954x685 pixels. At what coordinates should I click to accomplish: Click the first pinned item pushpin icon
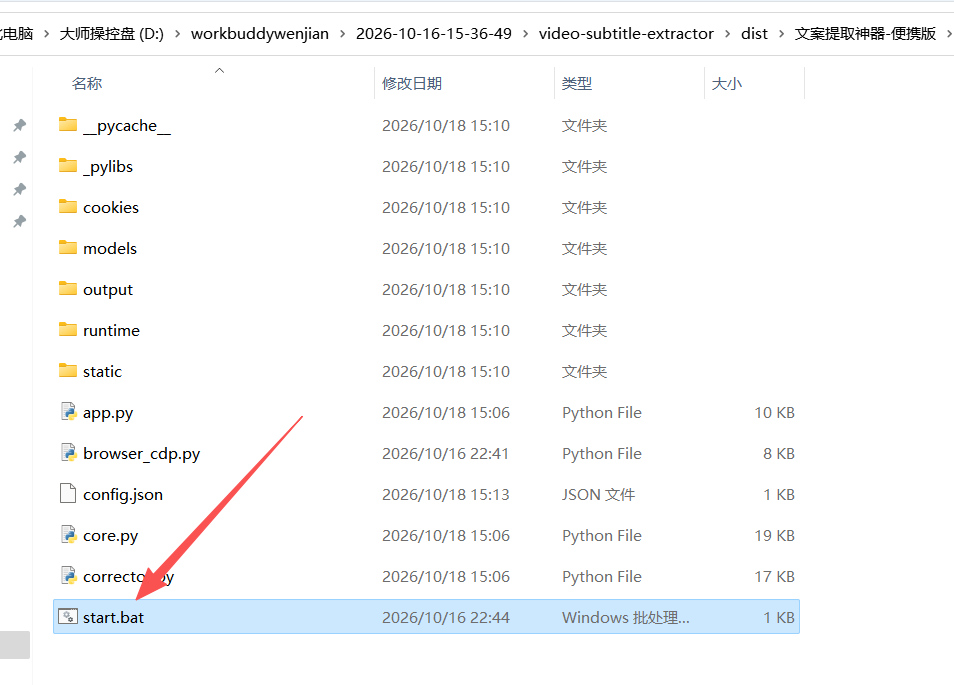[x=19, y=125]
